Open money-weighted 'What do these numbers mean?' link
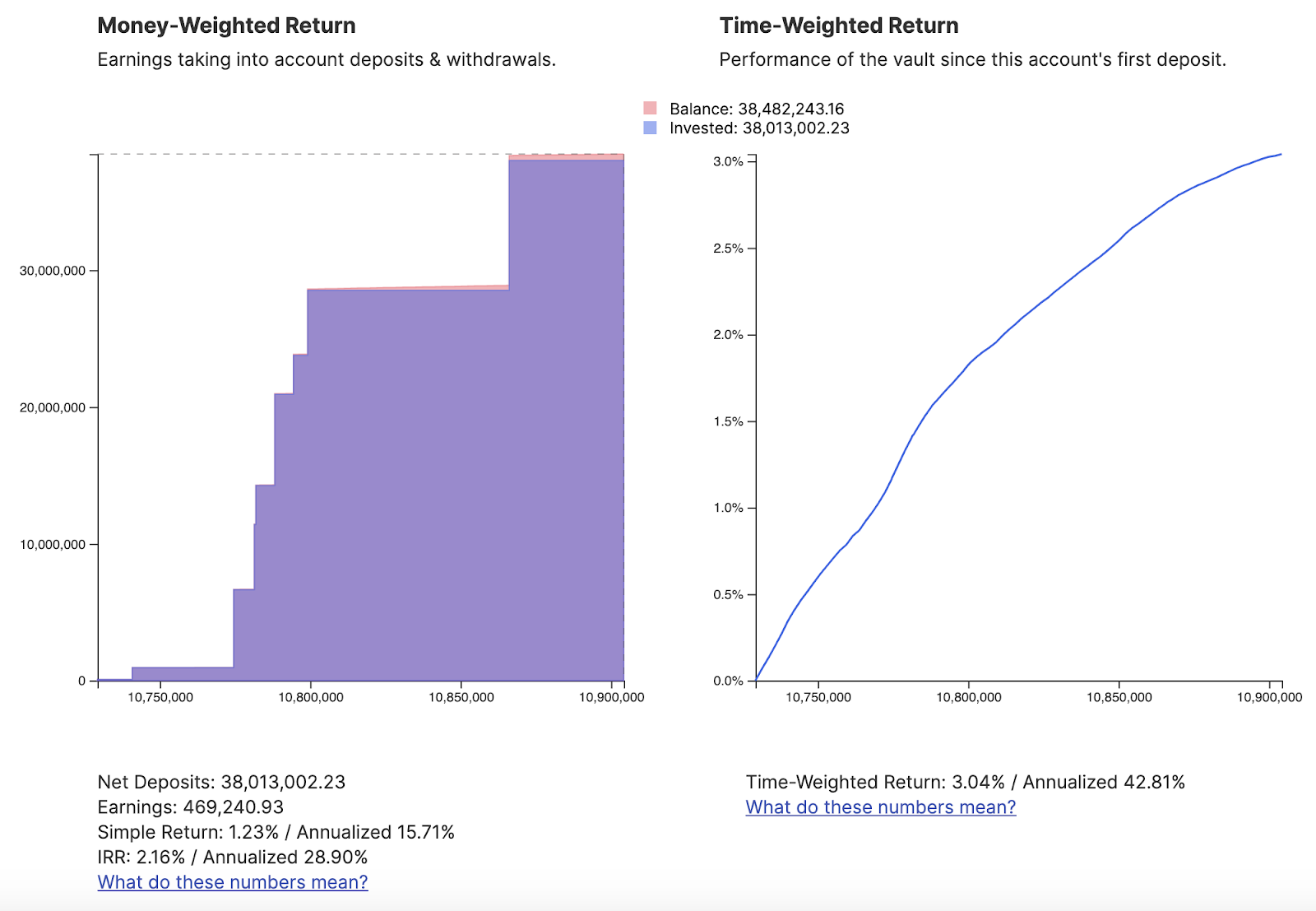 pyautogui.click(x=233, y=882)
